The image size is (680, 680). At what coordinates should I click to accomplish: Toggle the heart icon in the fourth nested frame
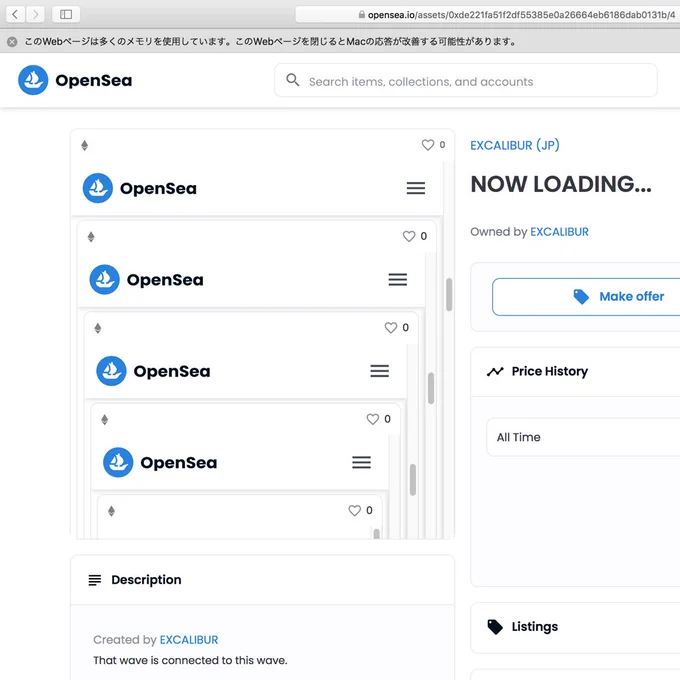point(373,419)
